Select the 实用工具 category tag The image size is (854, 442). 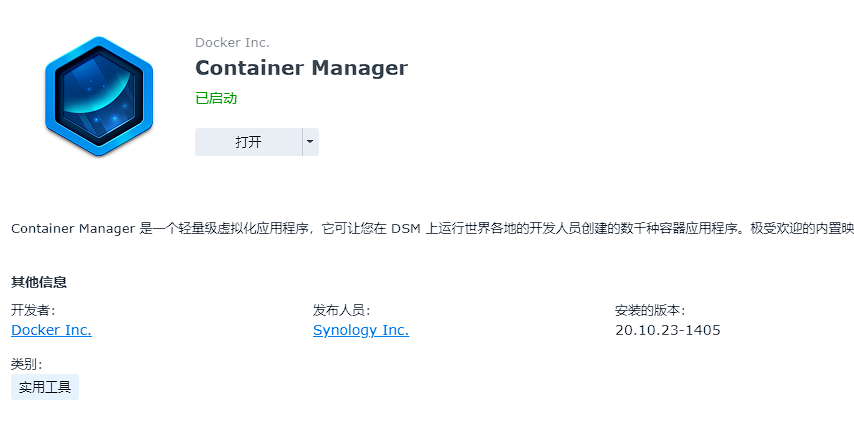[45, 387]
